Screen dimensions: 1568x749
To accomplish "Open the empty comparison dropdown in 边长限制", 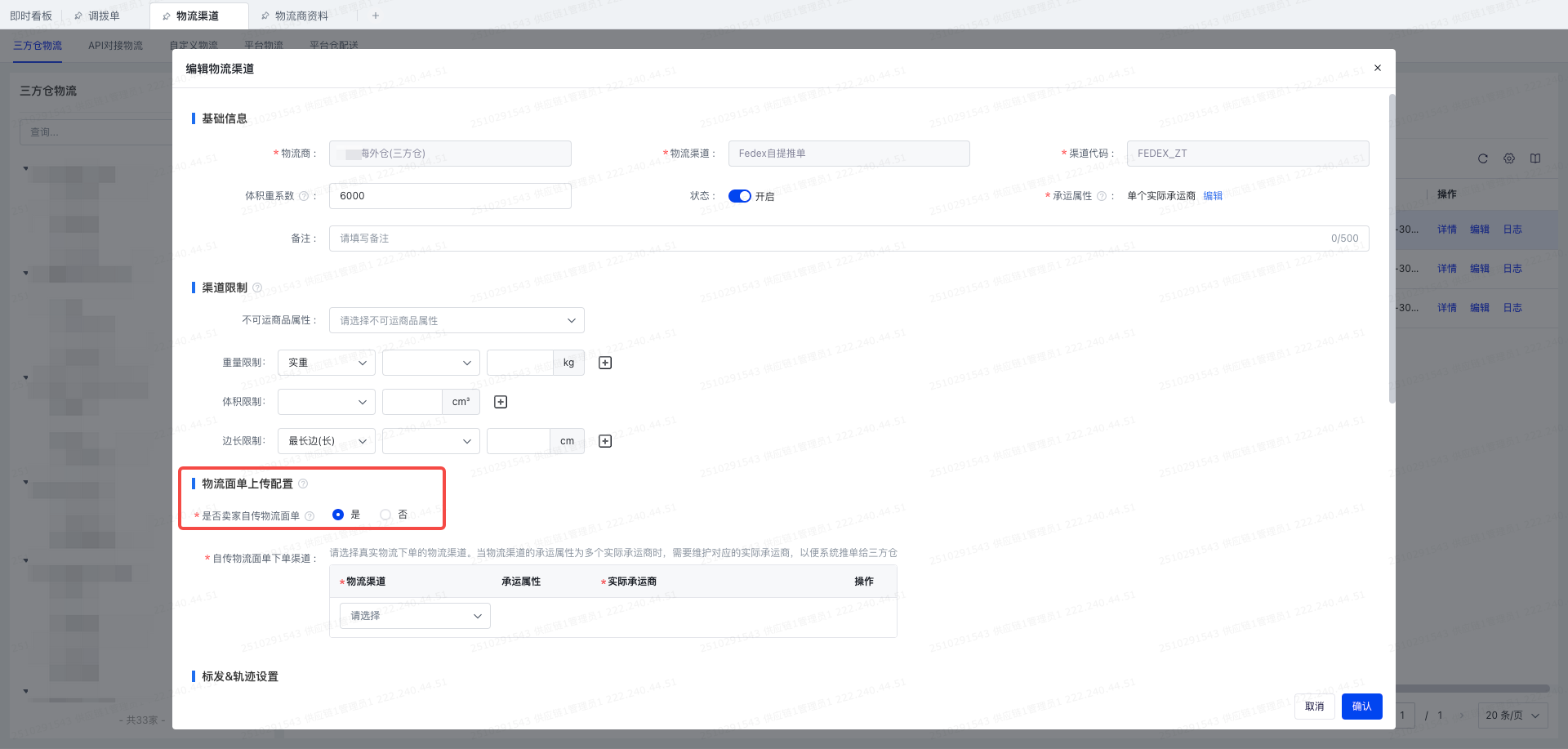I will point(431,441).
